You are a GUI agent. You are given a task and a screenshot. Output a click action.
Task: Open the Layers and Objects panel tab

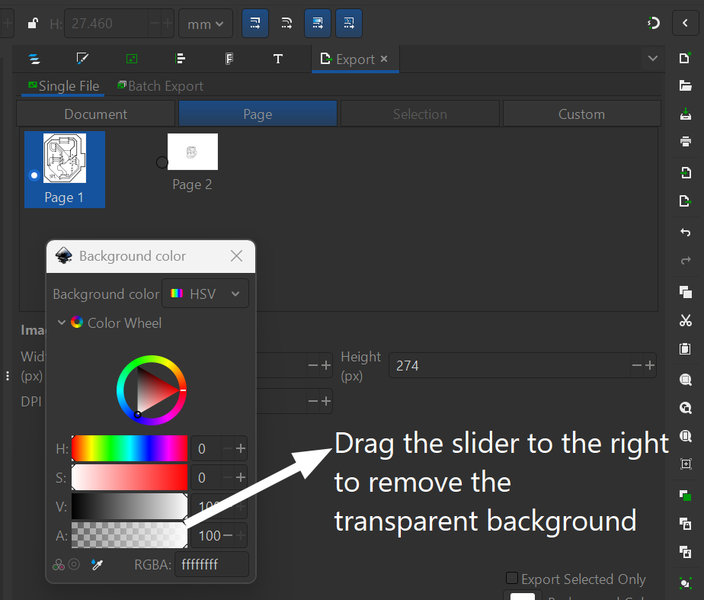pos(34,59)
